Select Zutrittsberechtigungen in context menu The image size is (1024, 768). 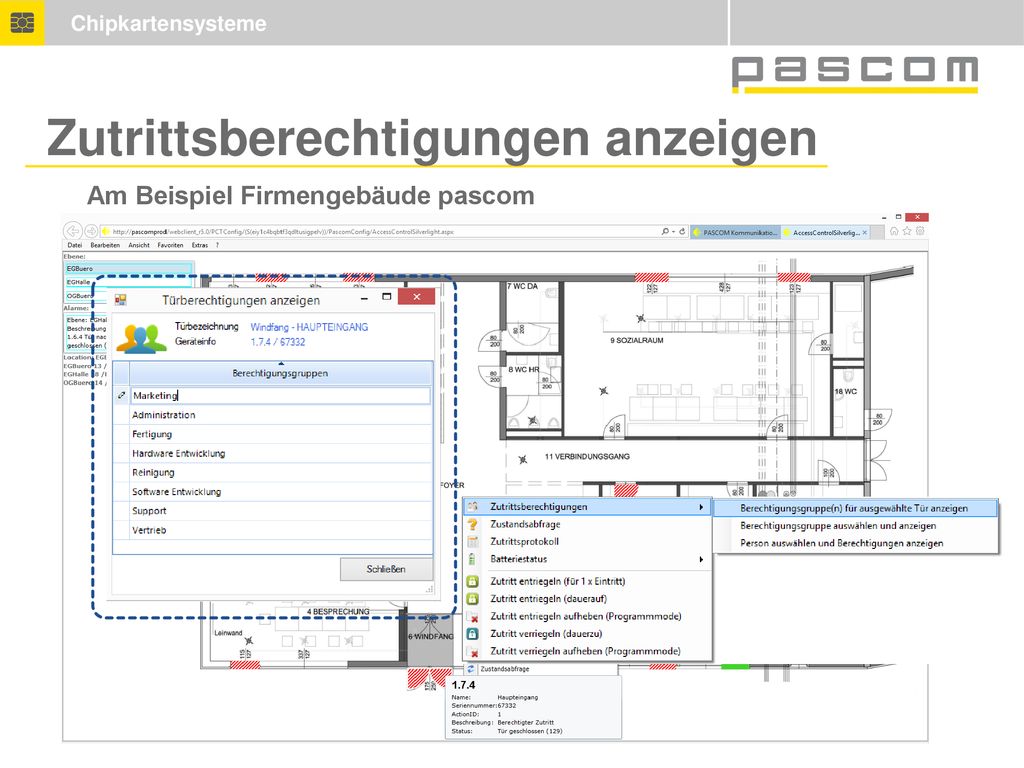pyautogui.click(x=587, y=507)
